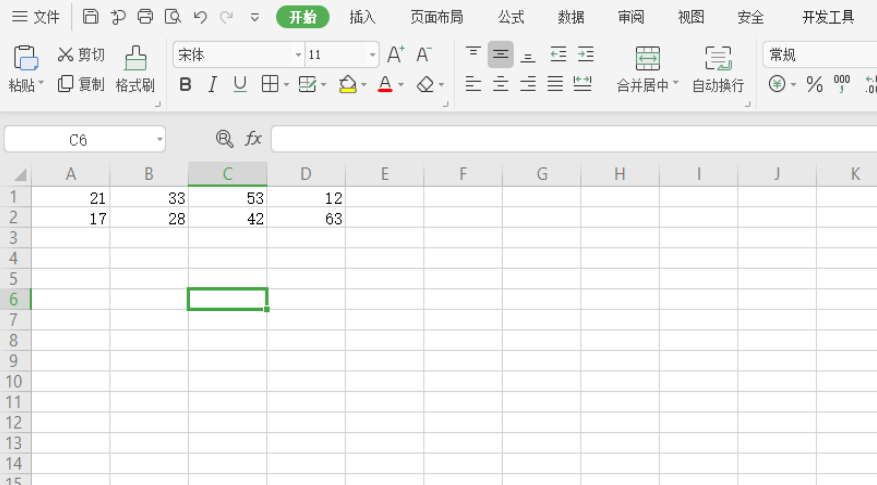This screenshot has width=877, height=485.
Task: Open Print Preview icon
Action: pos(173,16)
